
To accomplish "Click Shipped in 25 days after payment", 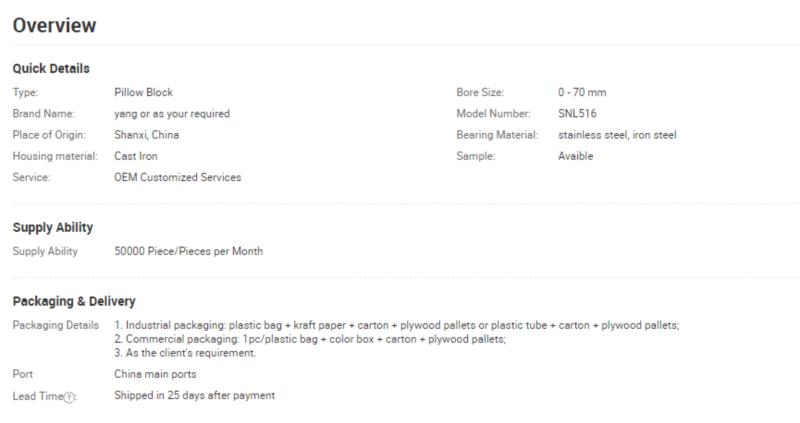I will pyautogui.click(x=194, y=395).
